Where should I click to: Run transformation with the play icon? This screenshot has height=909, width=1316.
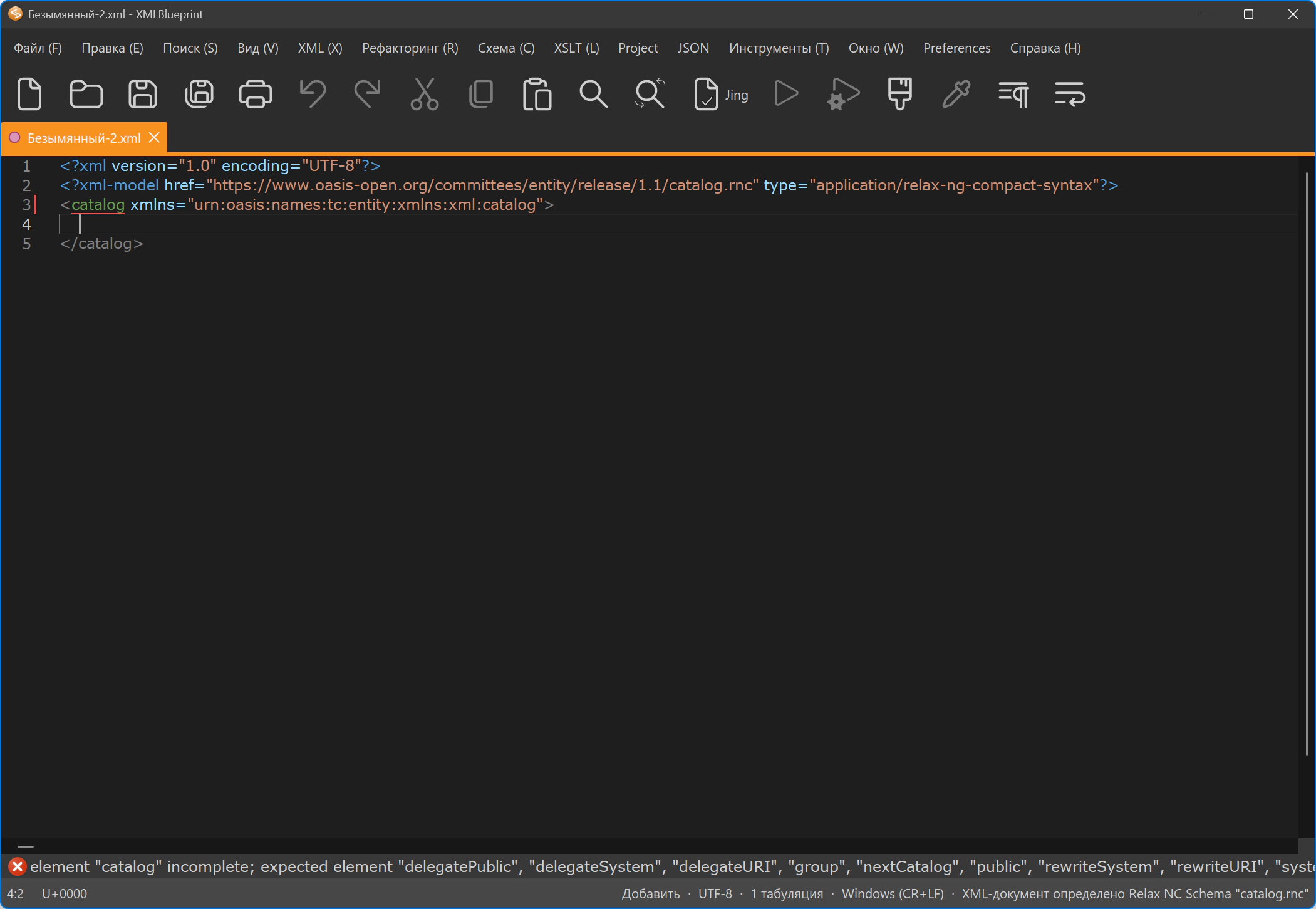click(x=786, y=95)
